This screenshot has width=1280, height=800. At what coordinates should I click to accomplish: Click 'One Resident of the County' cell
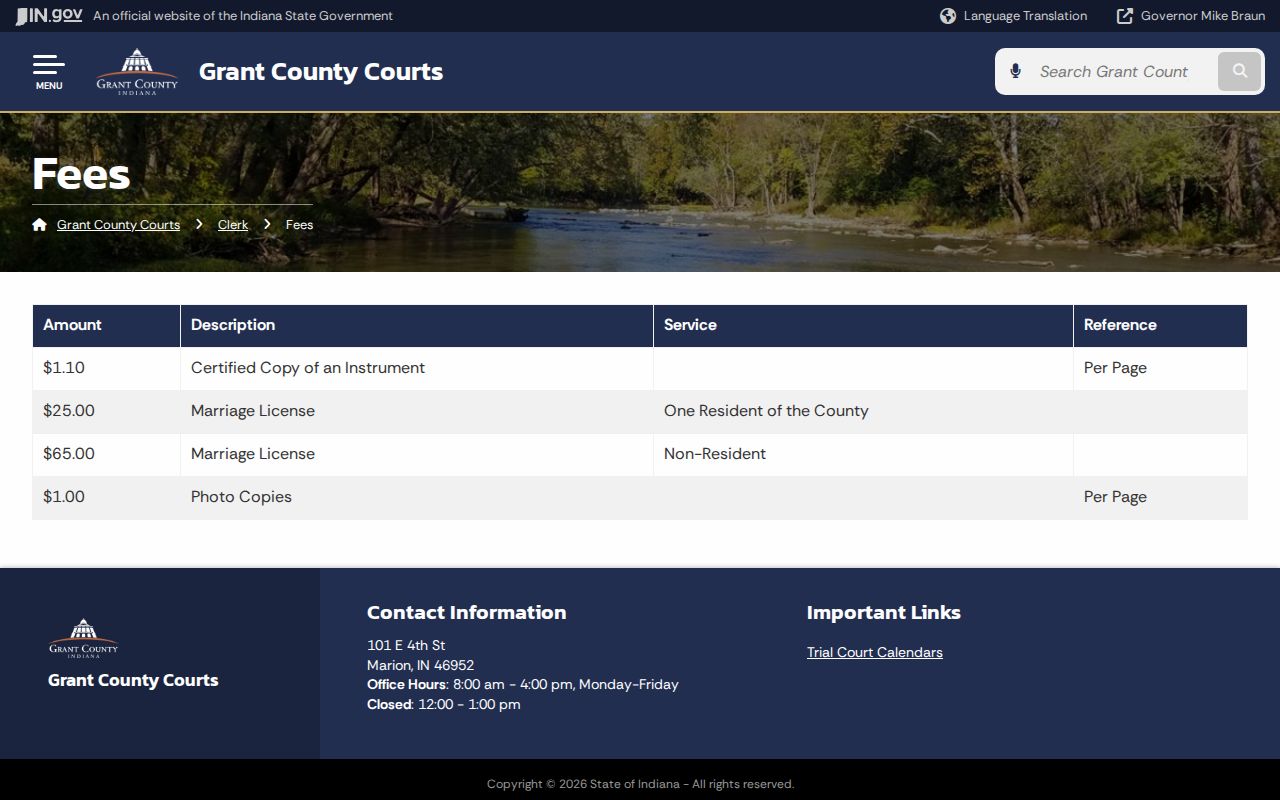coord(863,411)
